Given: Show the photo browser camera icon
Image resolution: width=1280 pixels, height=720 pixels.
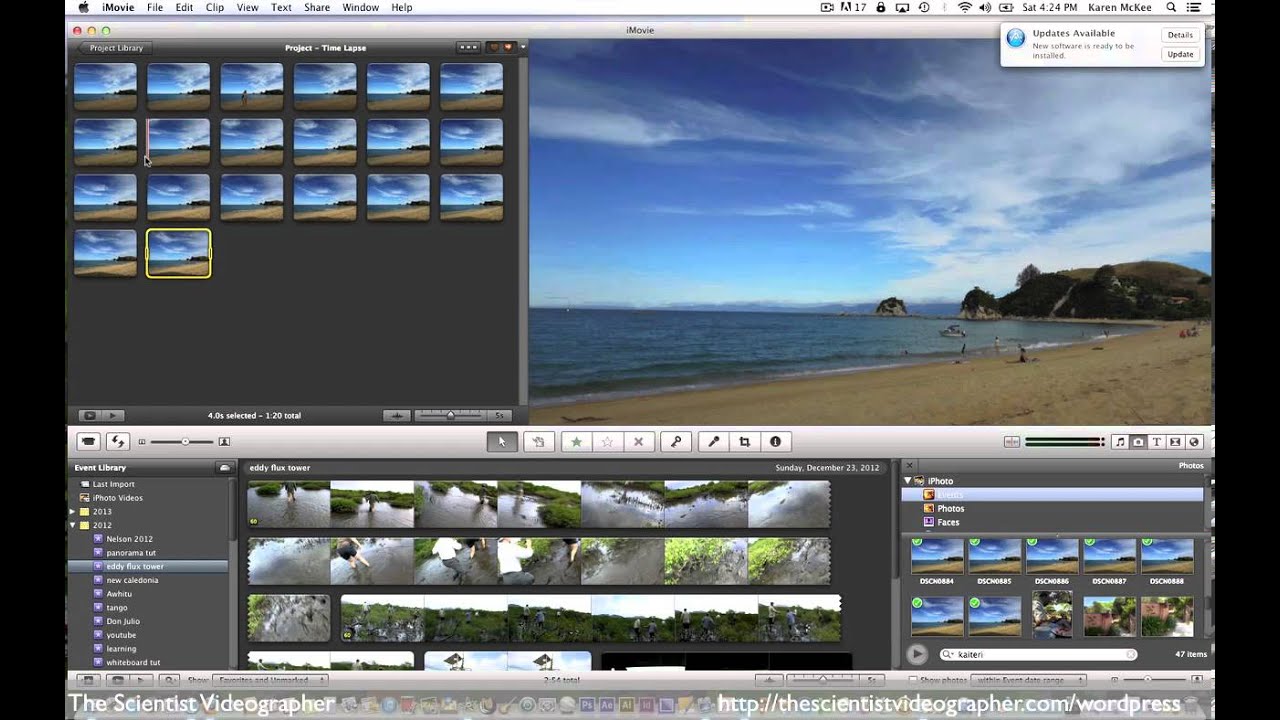Looking at the screenshot, I should [x=1138, y=442].
